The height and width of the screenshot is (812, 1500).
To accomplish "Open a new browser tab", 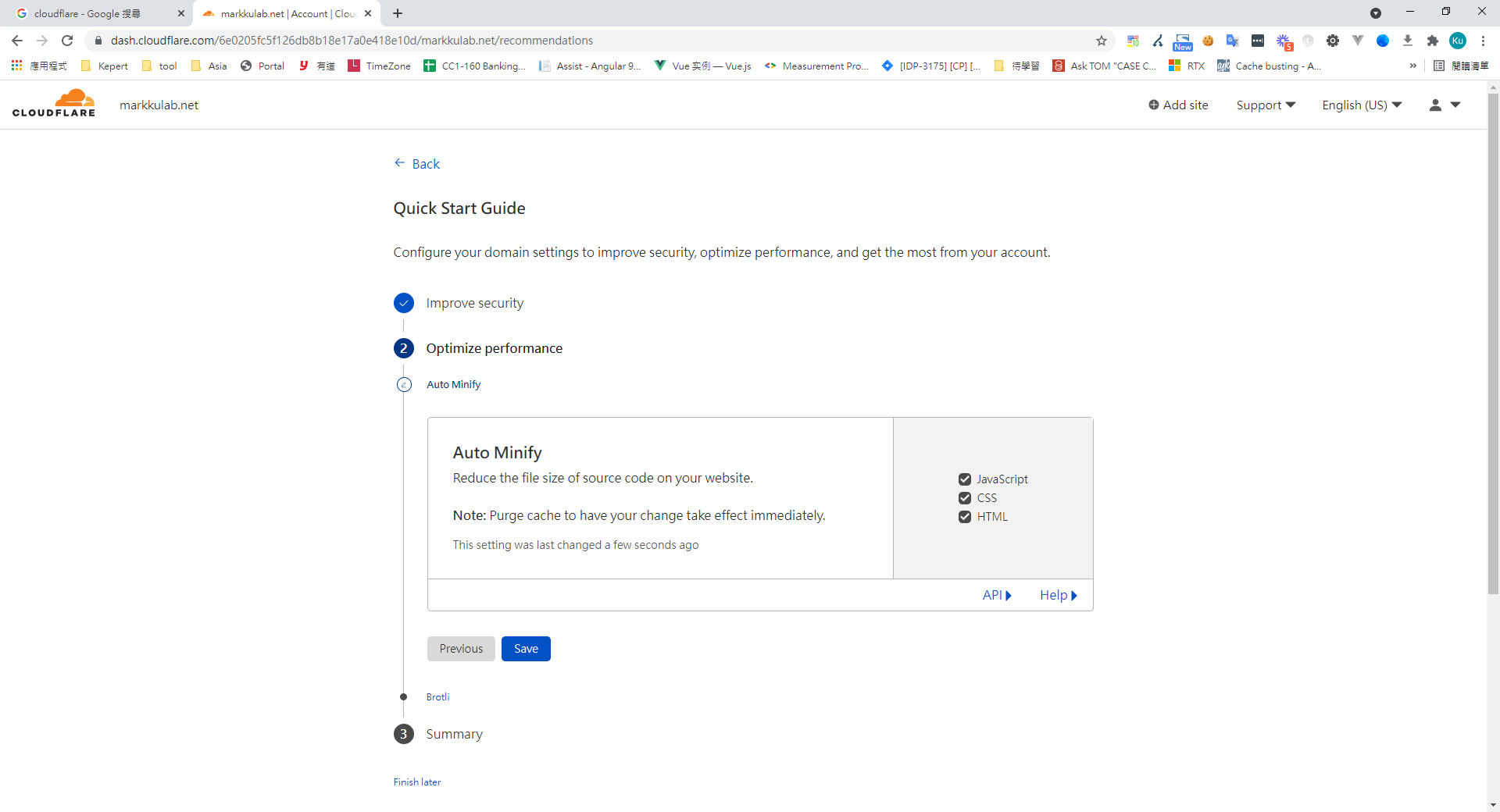I will click(398, 13).
